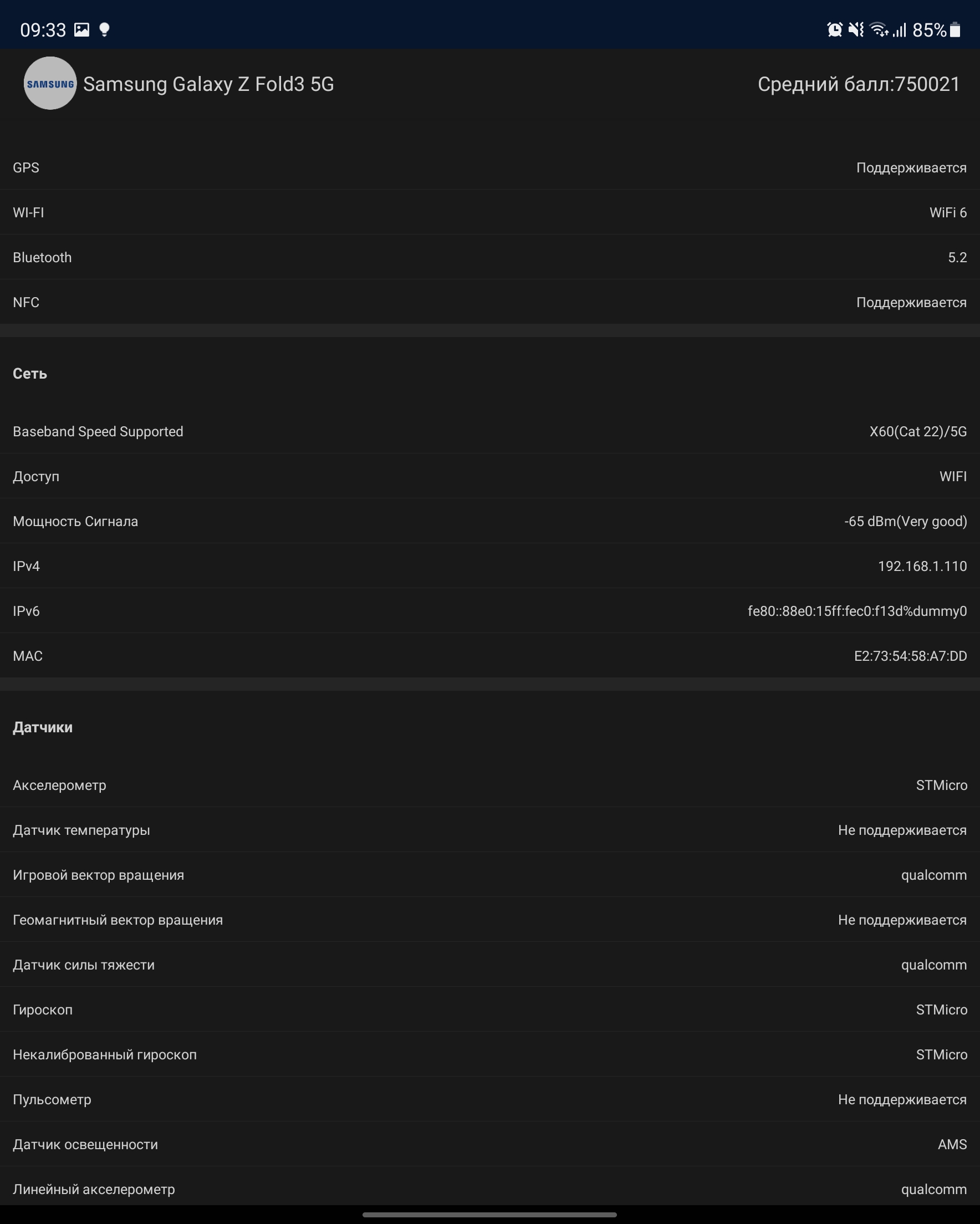The image size is (980, 1224).
Task: Select the Сеть section header
Action: pyautogui.click(x=30, y=374)
